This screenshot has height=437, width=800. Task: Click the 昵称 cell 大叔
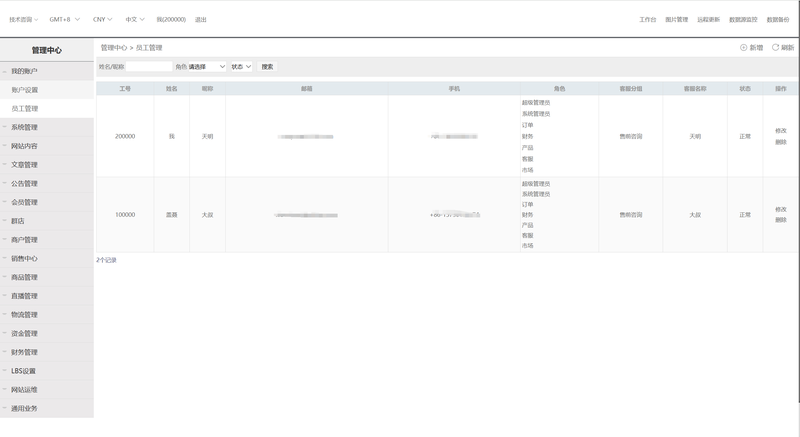[207, 215]
